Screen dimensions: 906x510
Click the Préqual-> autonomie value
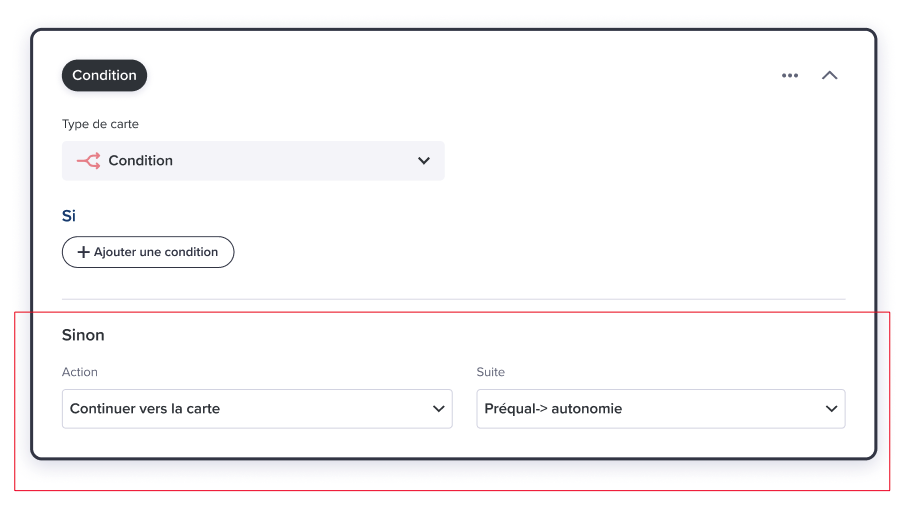point(553,409)
